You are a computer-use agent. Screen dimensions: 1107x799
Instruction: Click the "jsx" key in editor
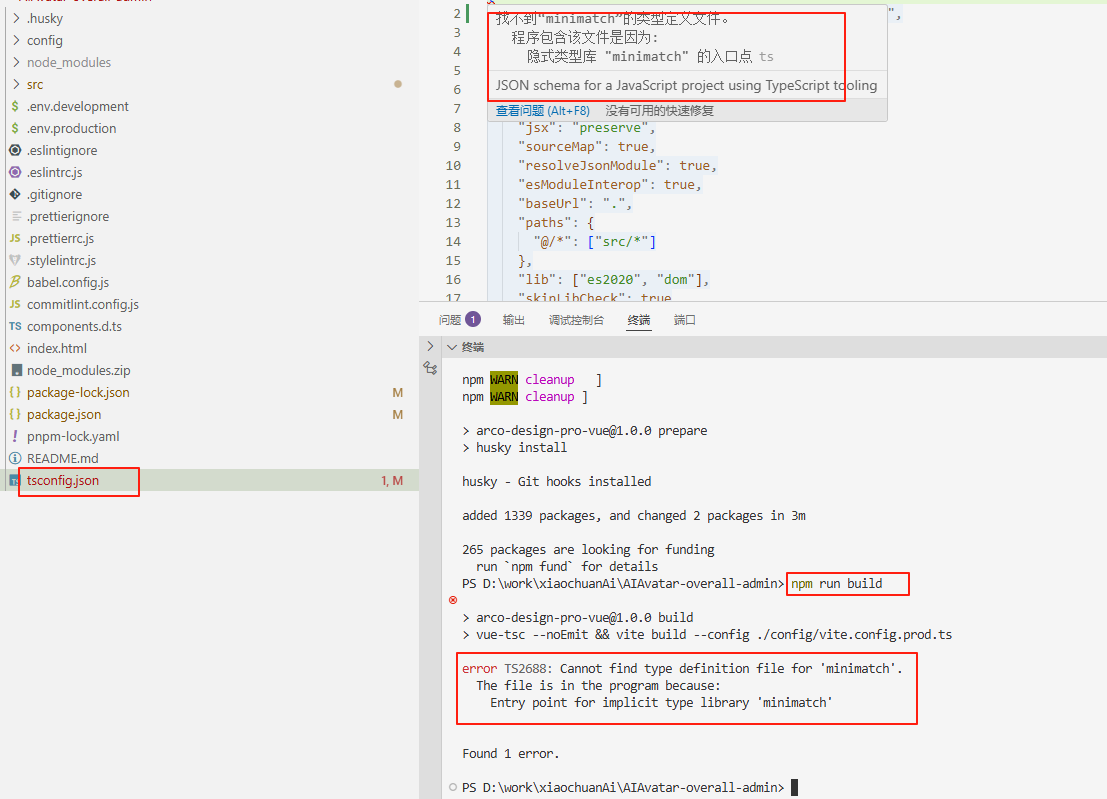(537, 128)
